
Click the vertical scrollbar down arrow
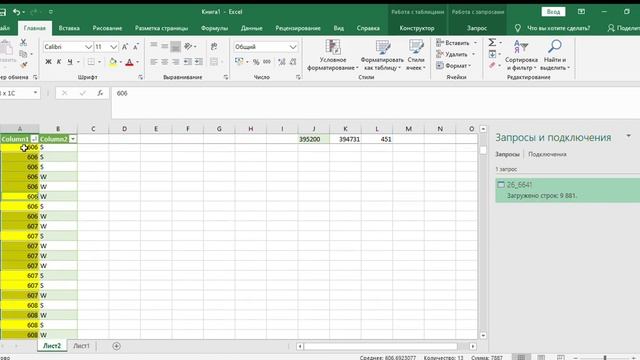(x=483, y=336)
